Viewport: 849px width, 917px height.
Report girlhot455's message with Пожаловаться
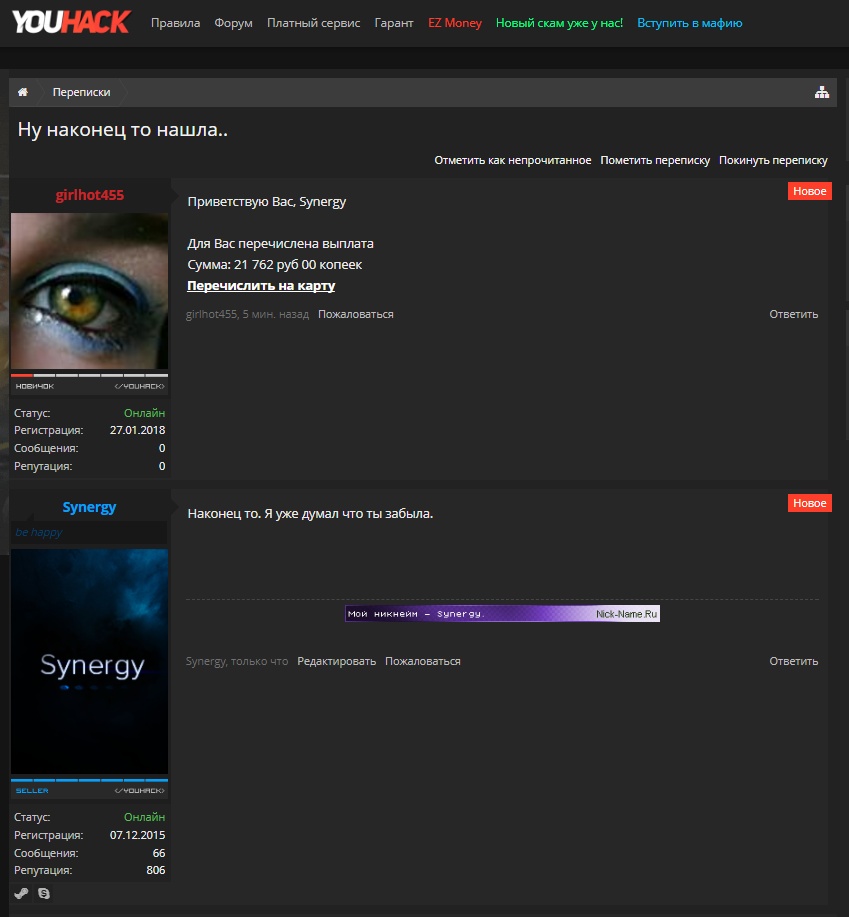[356, 314]
